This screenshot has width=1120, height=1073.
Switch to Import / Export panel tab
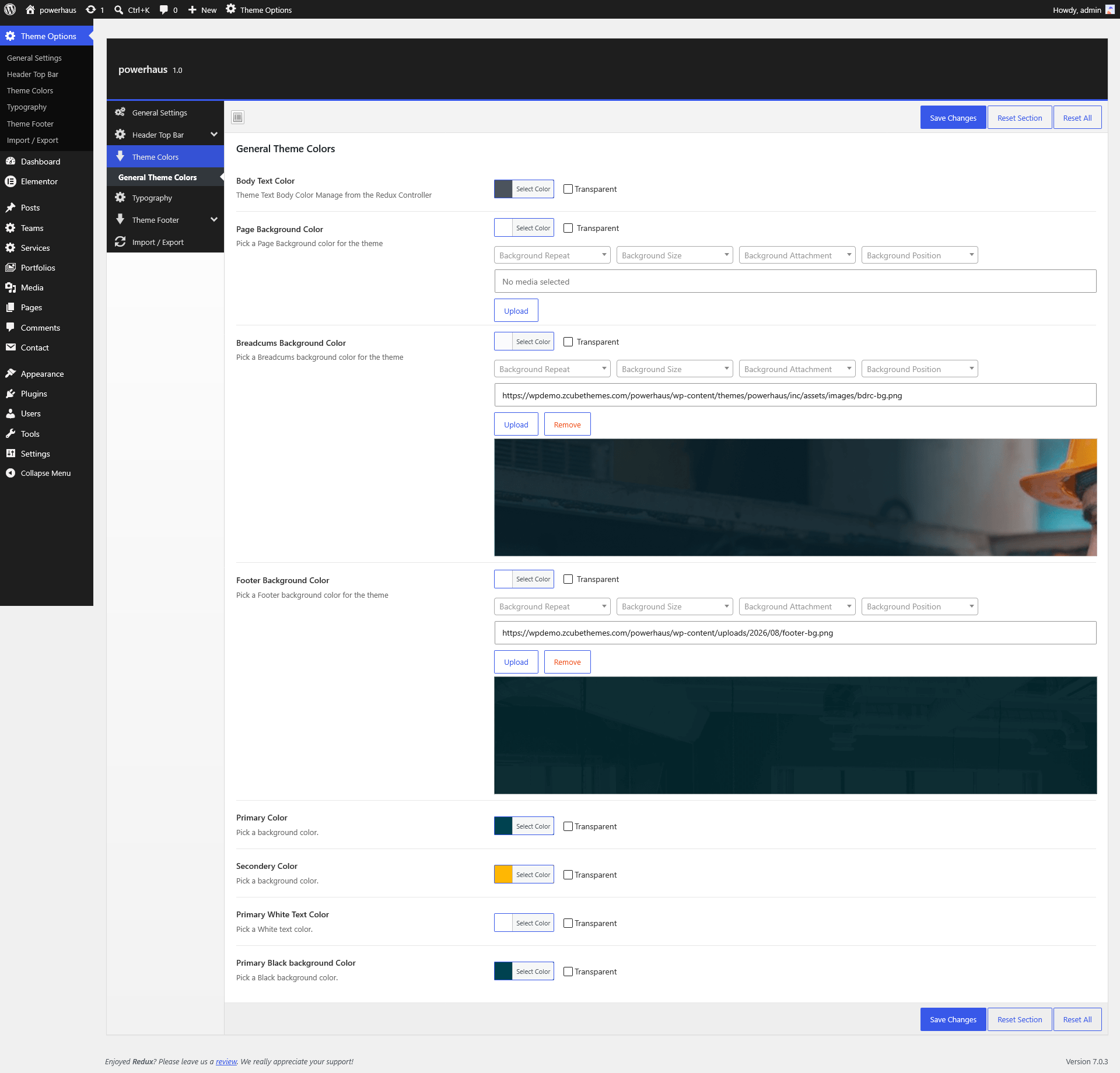click(166, 242)
